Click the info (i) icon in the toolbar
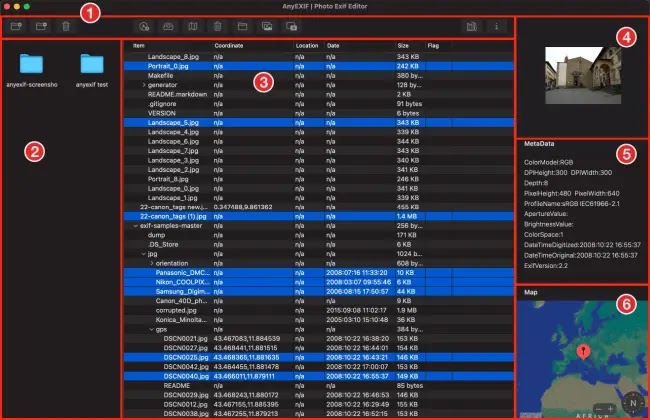 click(496, 27)
